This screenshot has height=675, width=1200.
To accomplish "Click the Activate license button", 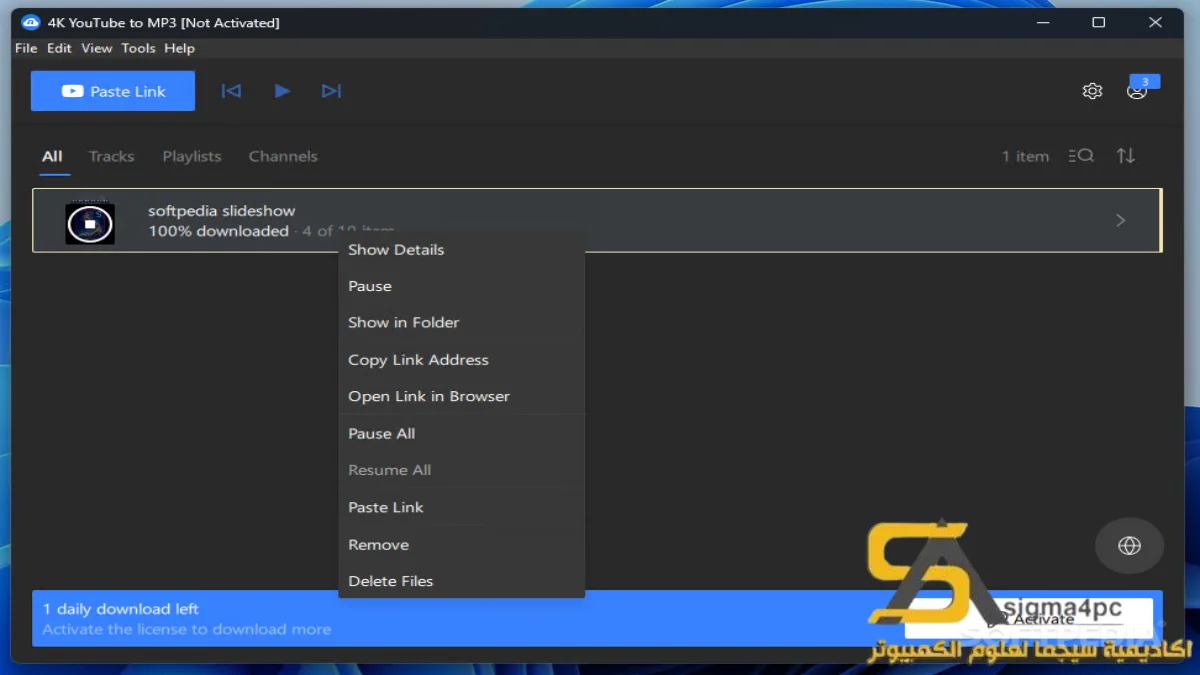I will 1028,619.
